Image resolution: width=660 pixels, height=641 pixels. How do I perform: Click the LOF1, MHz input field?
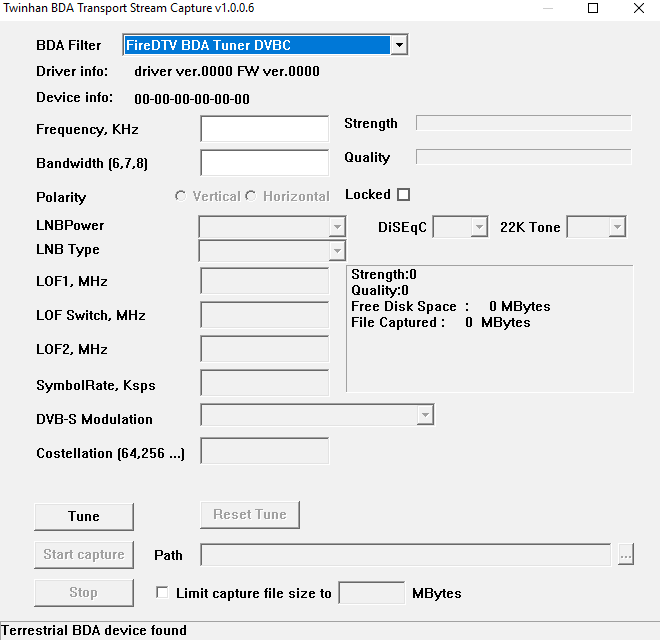coord(264,281)
